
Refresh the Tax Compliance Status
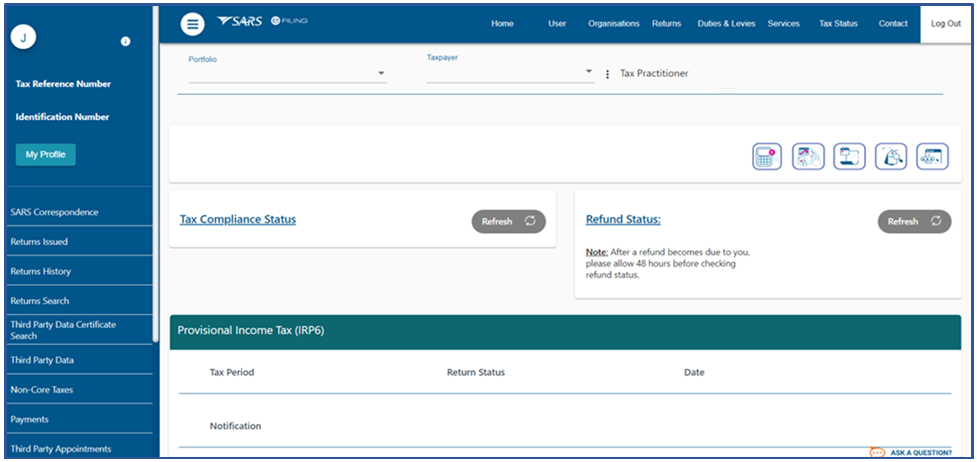pyautogui.click(x=508, y=221)
